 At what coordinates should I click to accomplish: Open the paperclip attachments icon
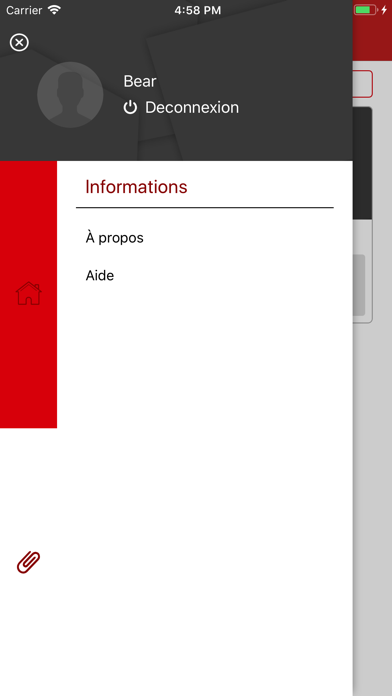(28, 562)
